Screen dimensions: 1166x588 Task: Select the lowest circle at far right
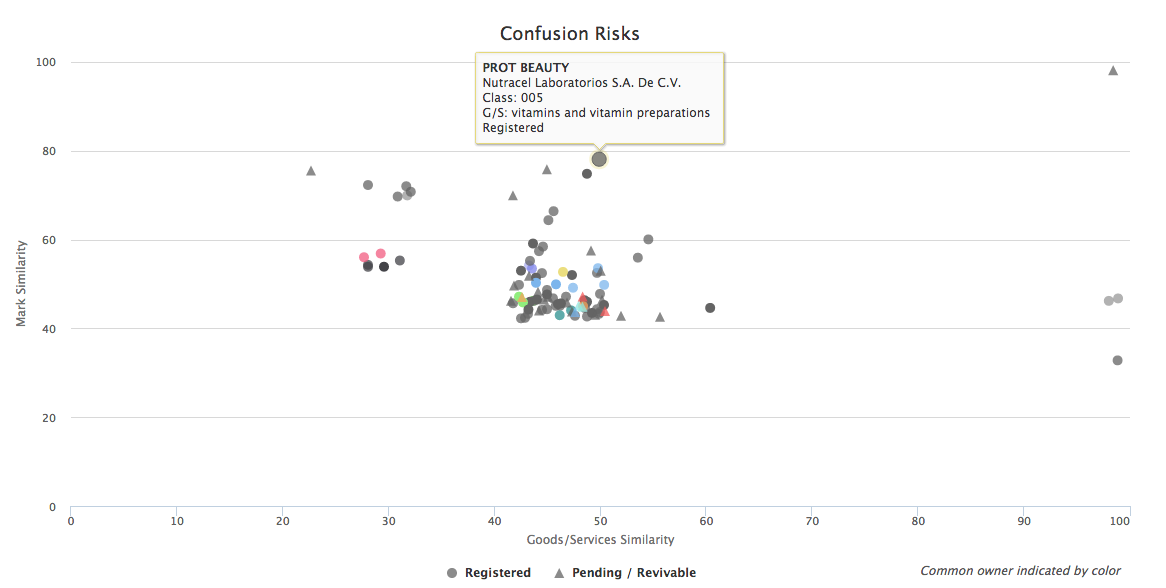pyautogui.click(x=1117, y=360)
